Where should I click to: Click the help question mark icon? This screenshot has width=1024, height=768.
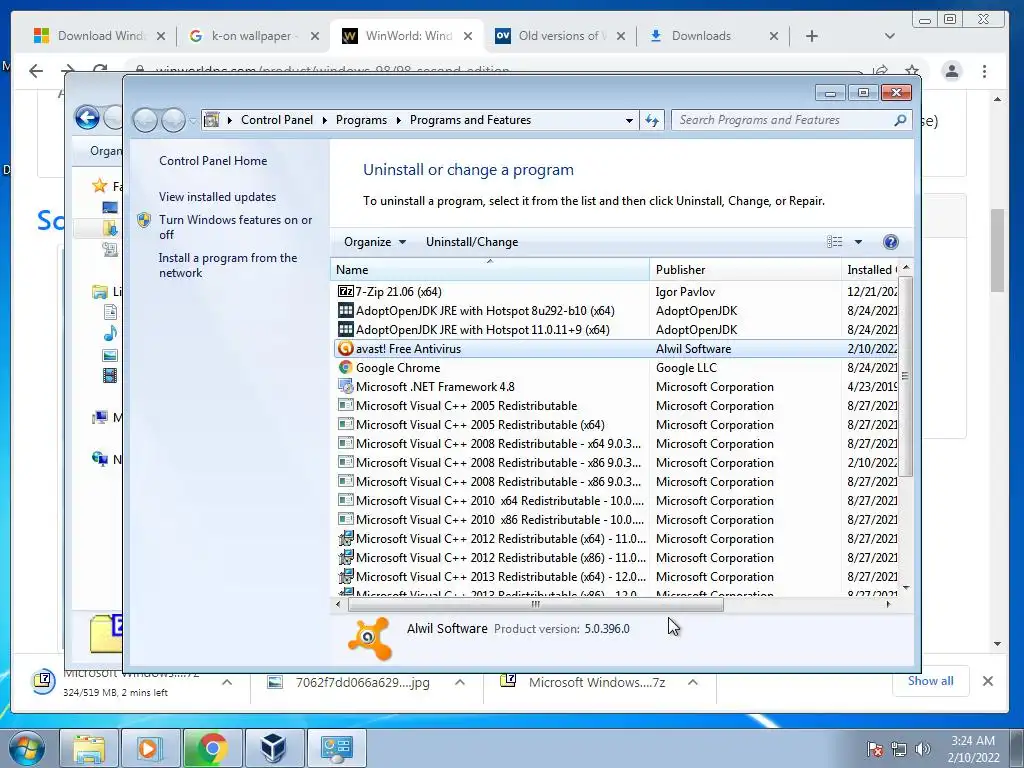click(890, 242)
